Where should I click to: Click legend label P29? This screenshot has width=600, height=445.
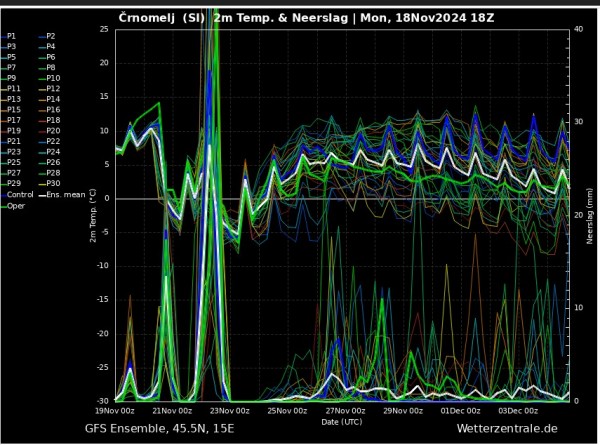11,184
